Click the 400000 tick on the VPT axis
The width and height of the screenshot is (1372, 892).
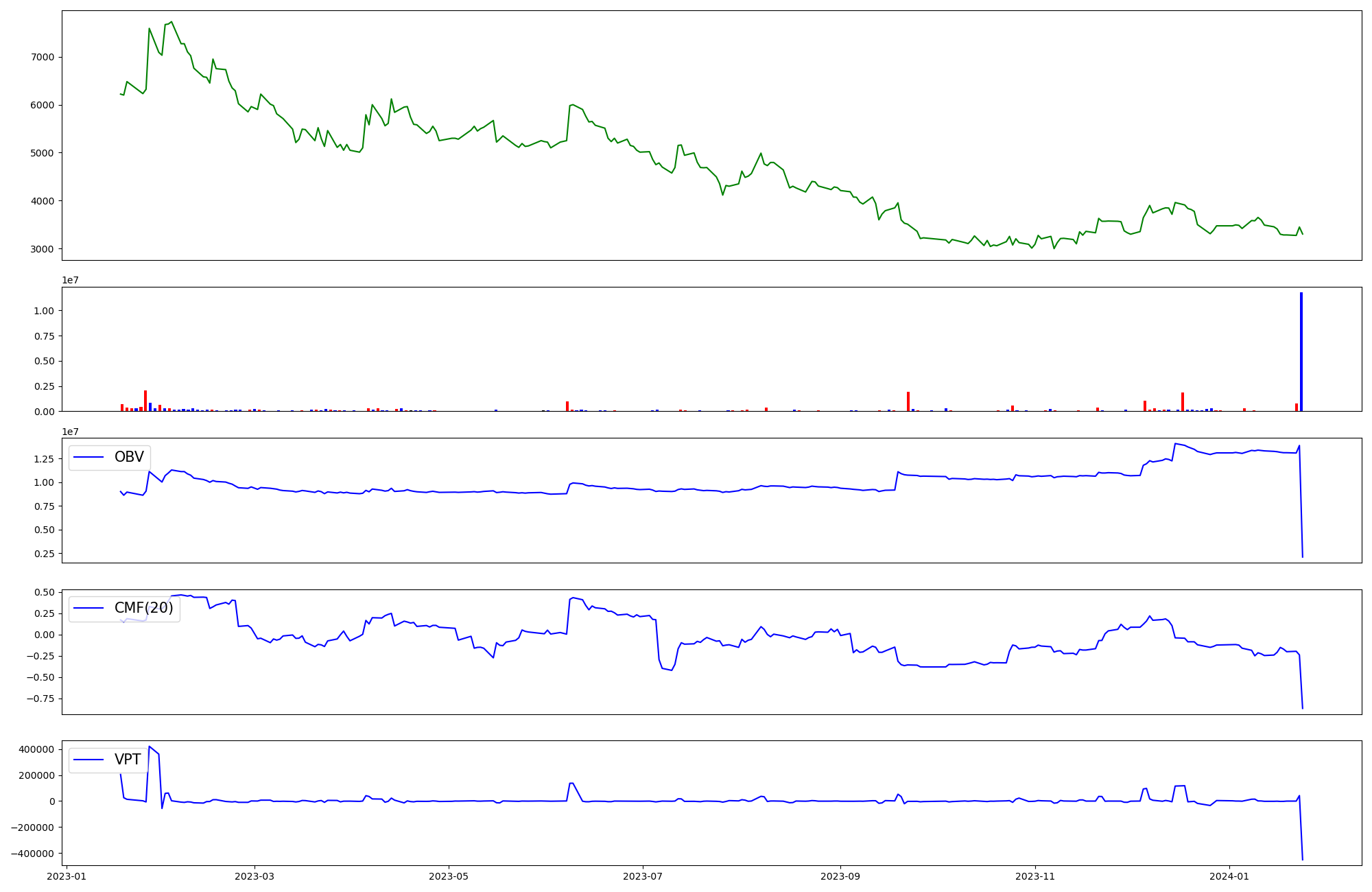coord(37,749)
